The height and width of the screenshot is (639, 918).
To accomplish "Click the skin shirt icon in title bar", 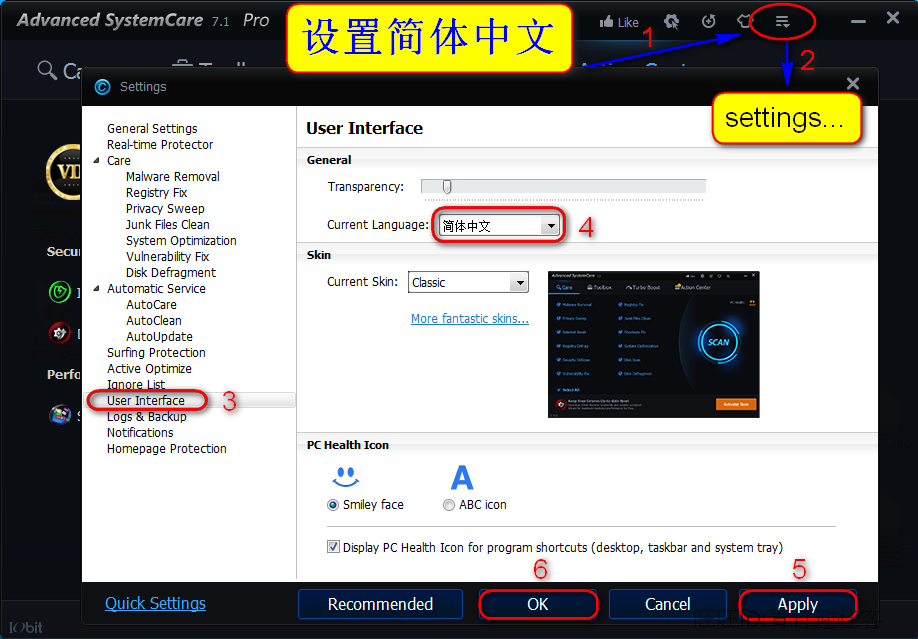I will (744, 22).
